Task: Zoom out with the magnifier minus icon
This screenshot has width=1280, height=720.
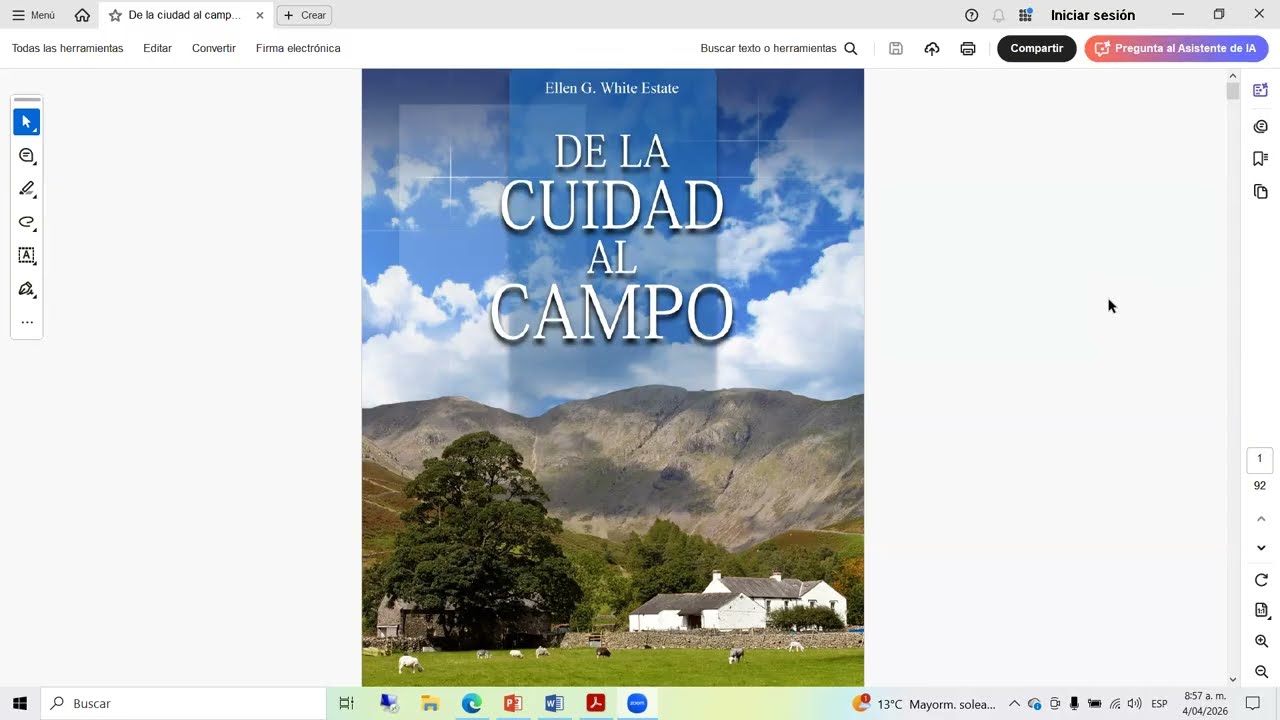Action: pyautogui.click(x=1261, y=672)
